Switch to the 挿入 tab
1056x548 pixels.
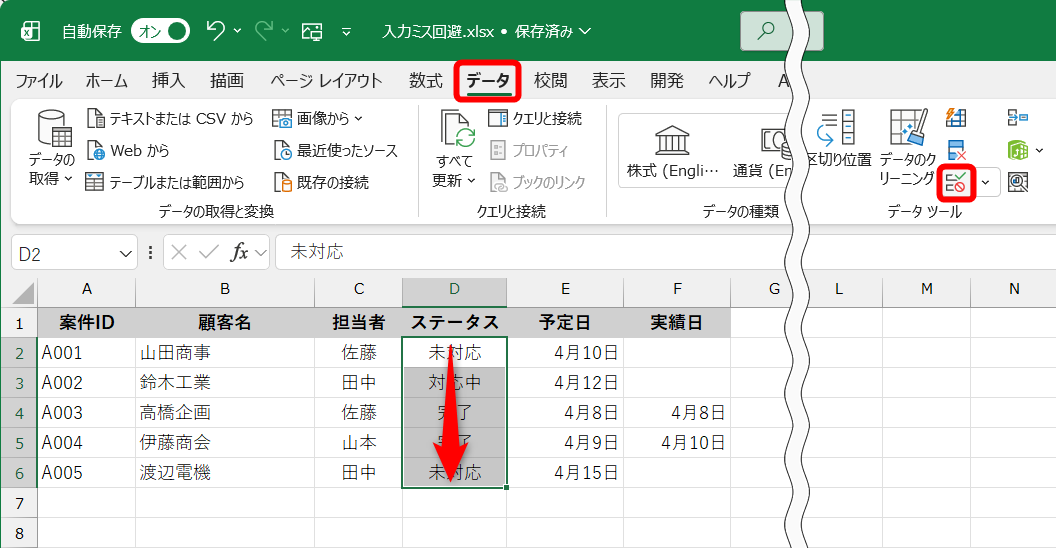pyautogui.click(x=168, y=81)
